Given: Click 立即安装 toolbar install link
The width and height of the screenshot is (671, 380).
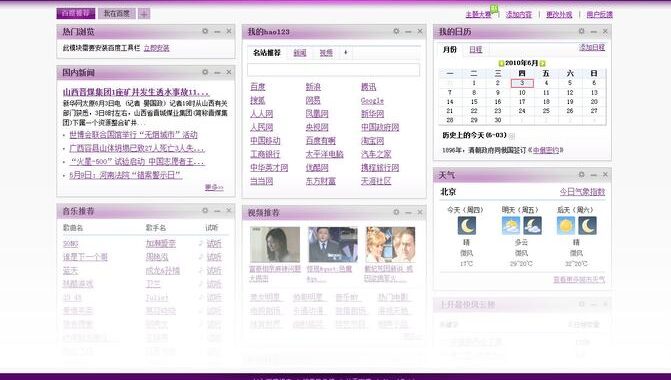Looking at the screenshot, I should coord(157,48).
